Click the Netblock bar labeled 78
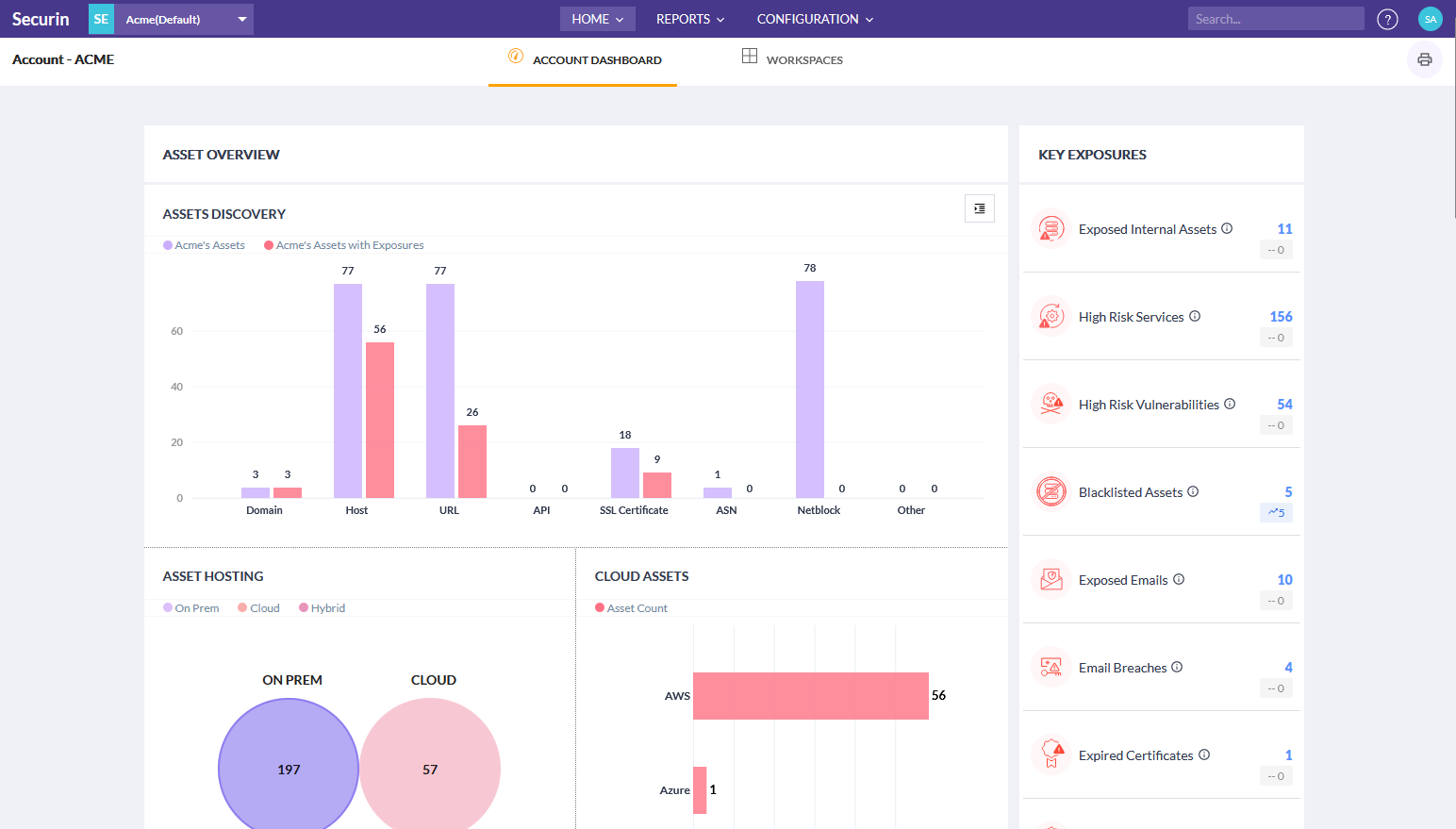 click(810, 390)
